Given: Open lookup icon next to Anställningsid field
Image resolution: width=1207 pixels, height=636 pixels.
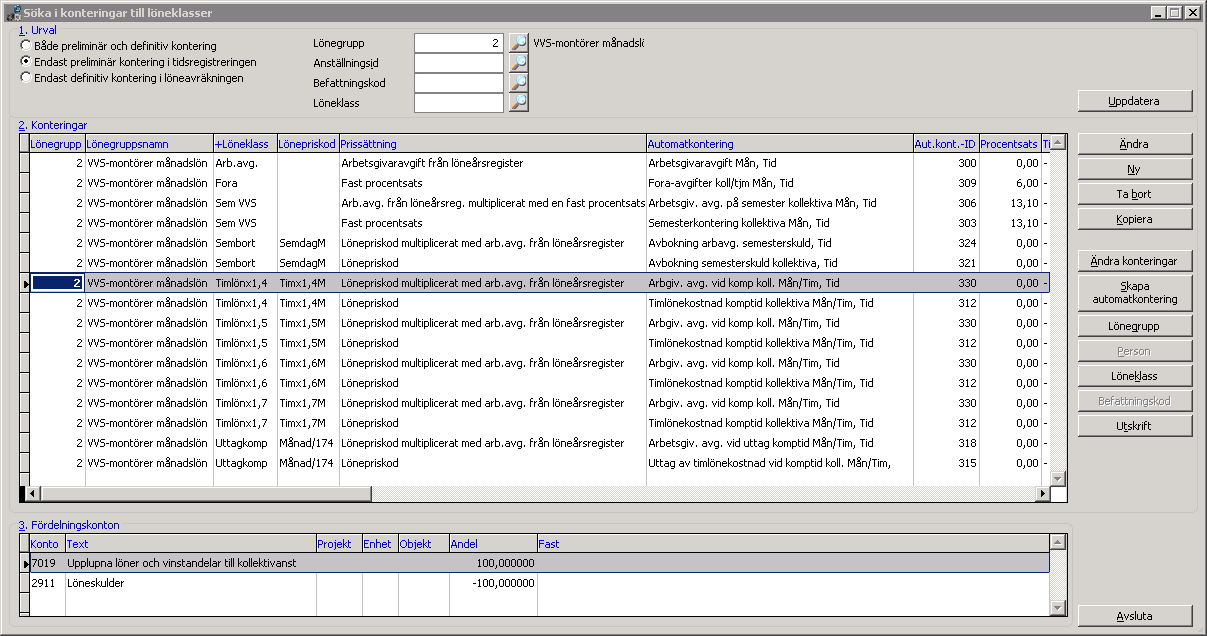Looking at the screenshot, I should tap(518, 63).
